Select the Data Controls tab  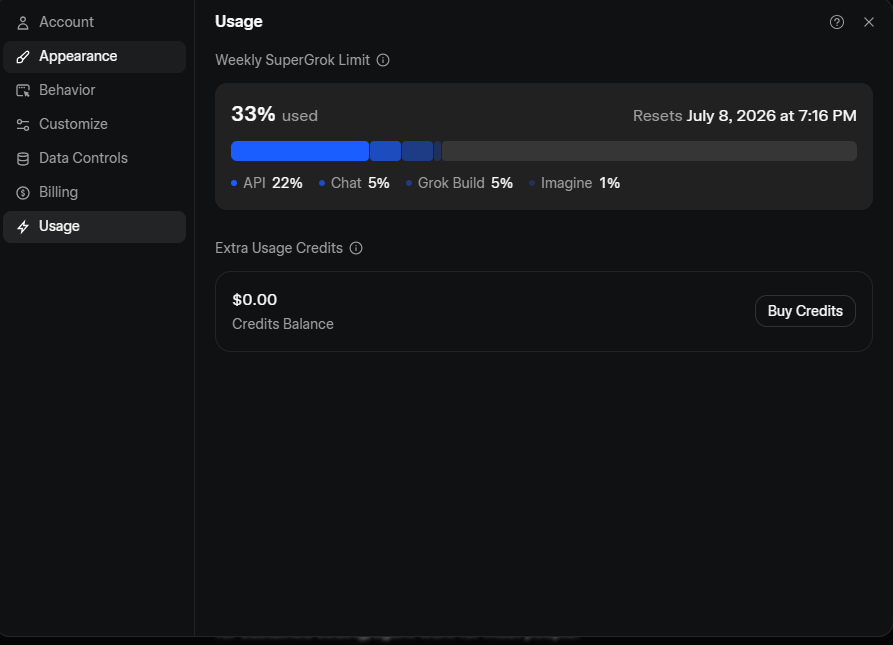[x=95, y=158]
